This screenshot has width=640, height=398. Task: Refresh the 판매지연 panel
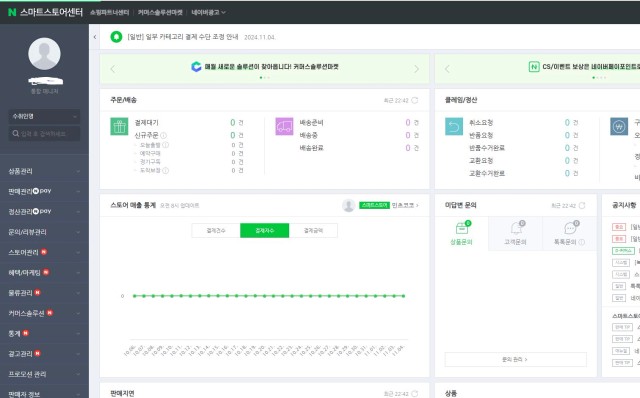[415, 394]
